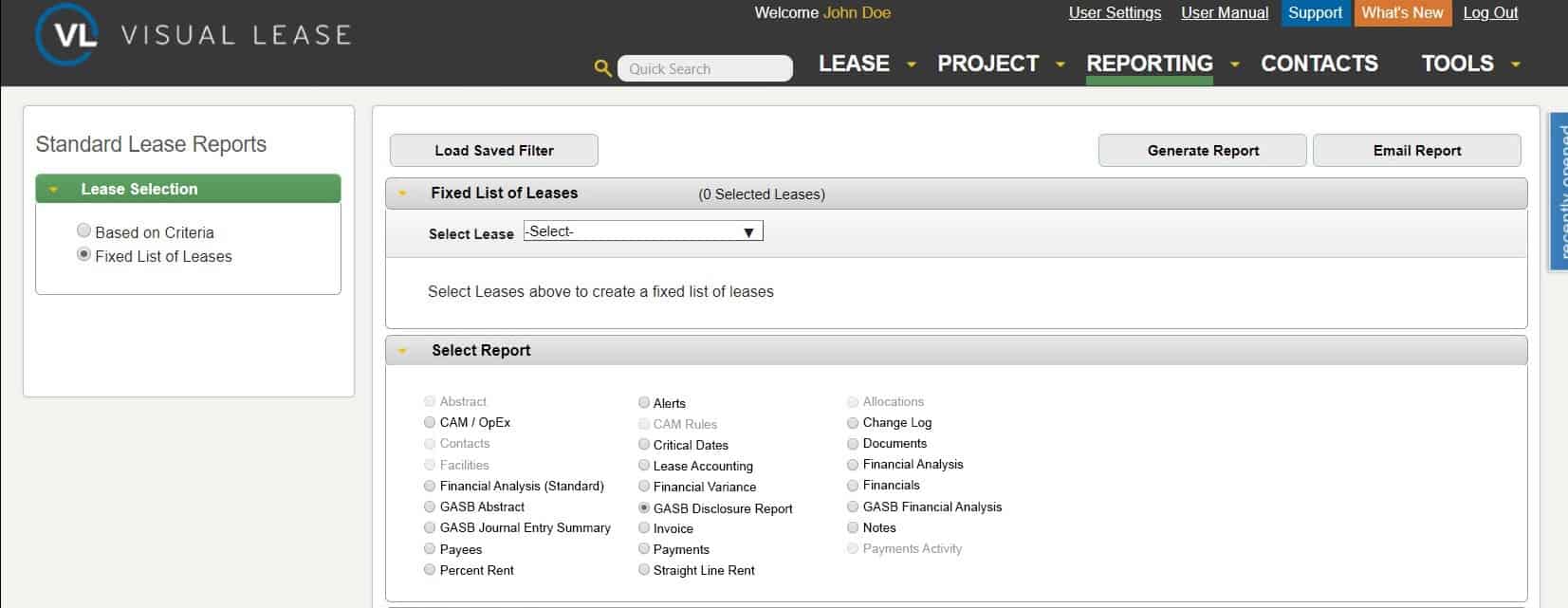
Task: Choose the Percent Rent report
Action: coord(430,570)
